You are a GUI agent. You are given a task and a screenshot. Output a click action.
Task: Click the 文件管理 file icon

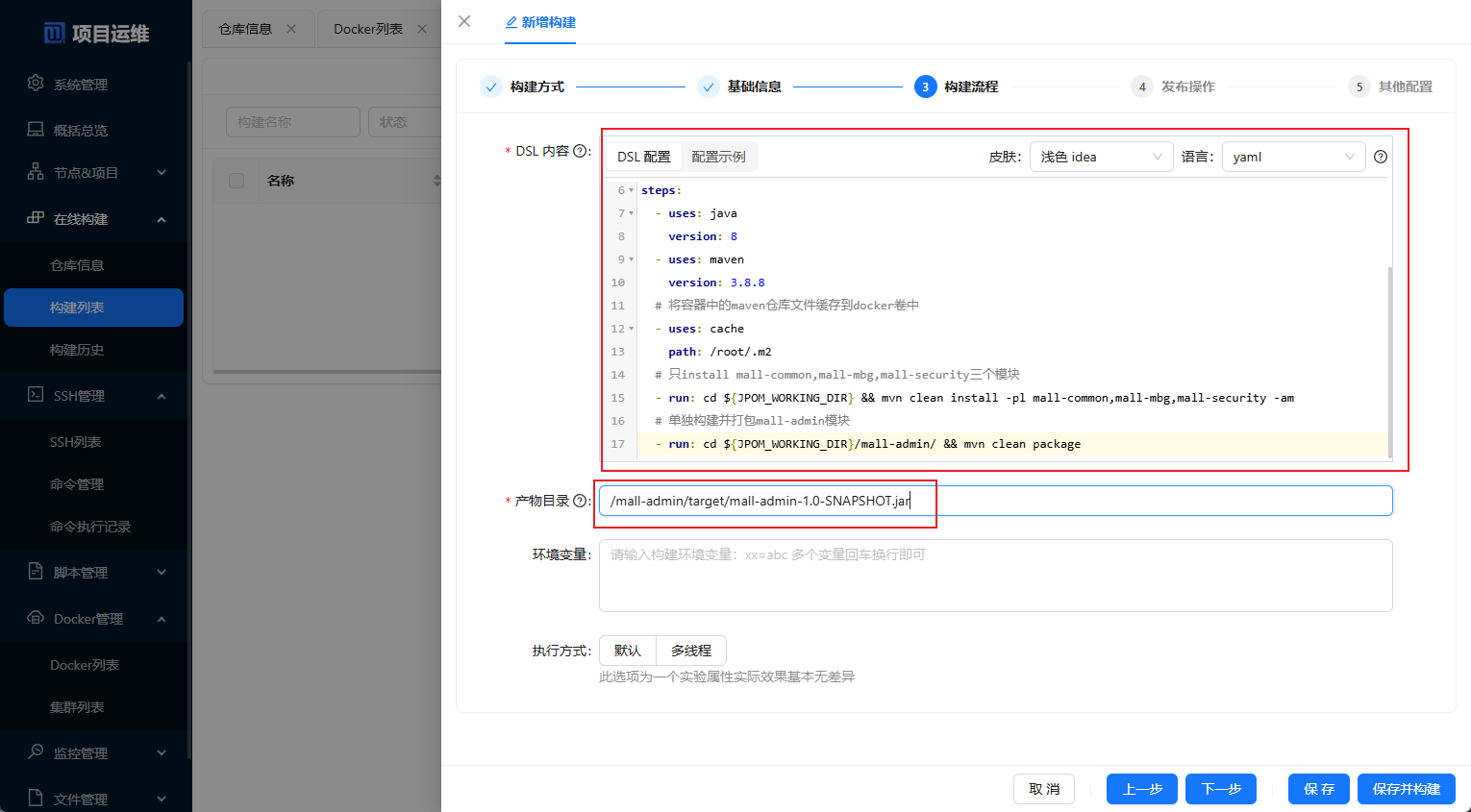[x=34, y=799]
